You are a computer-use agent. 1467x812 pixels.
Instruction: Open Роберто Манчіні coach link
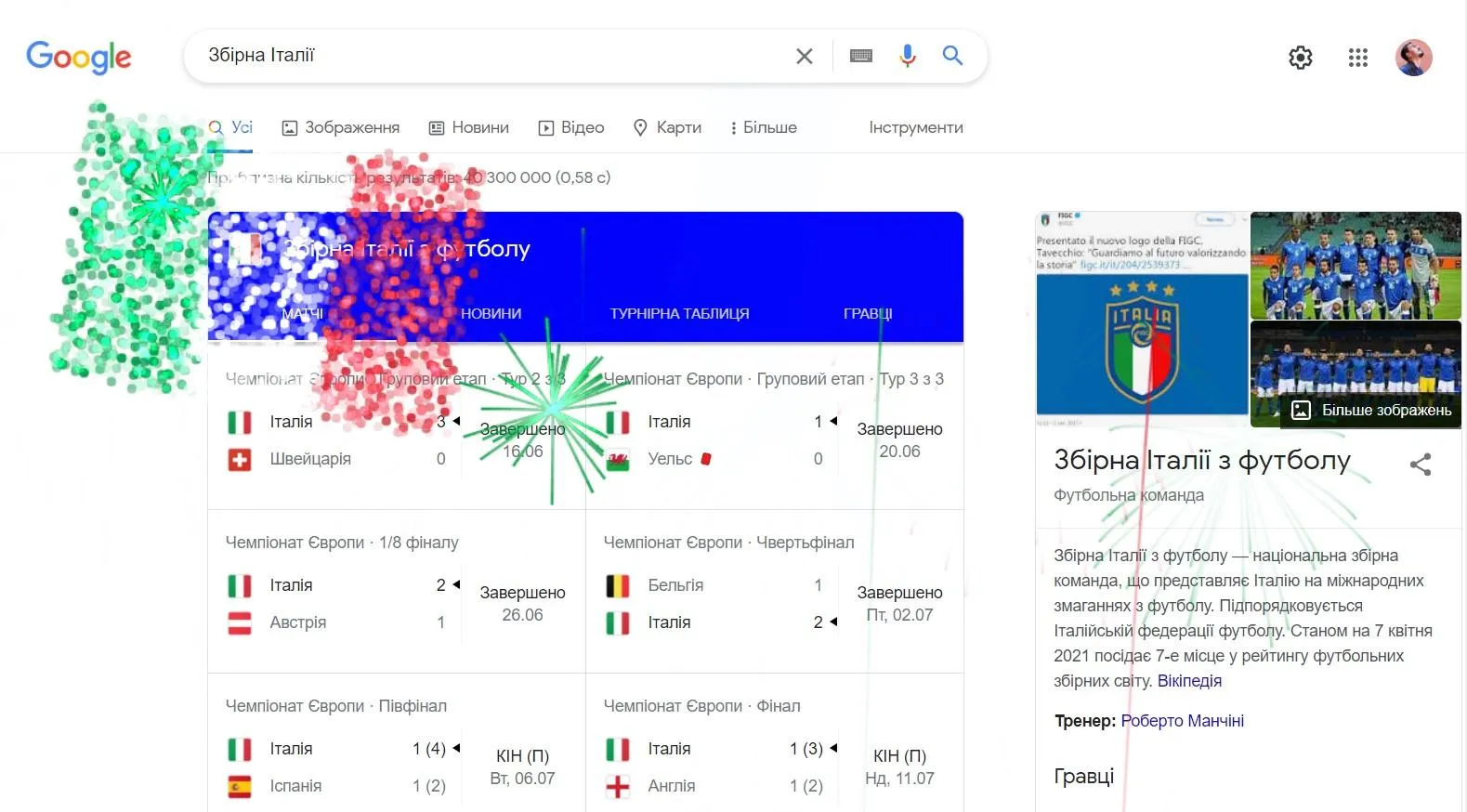(x=1183, y=721)
